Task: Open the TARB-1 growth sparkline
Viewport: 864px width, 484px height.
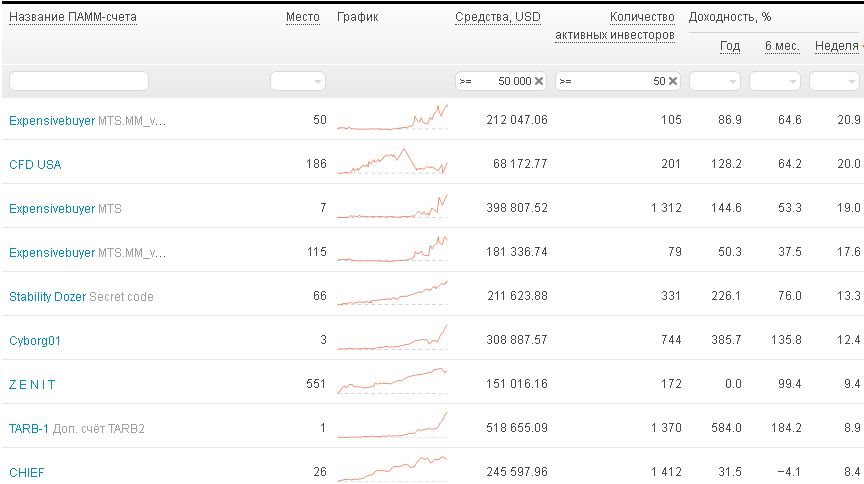Action: (x=393, y=426)
